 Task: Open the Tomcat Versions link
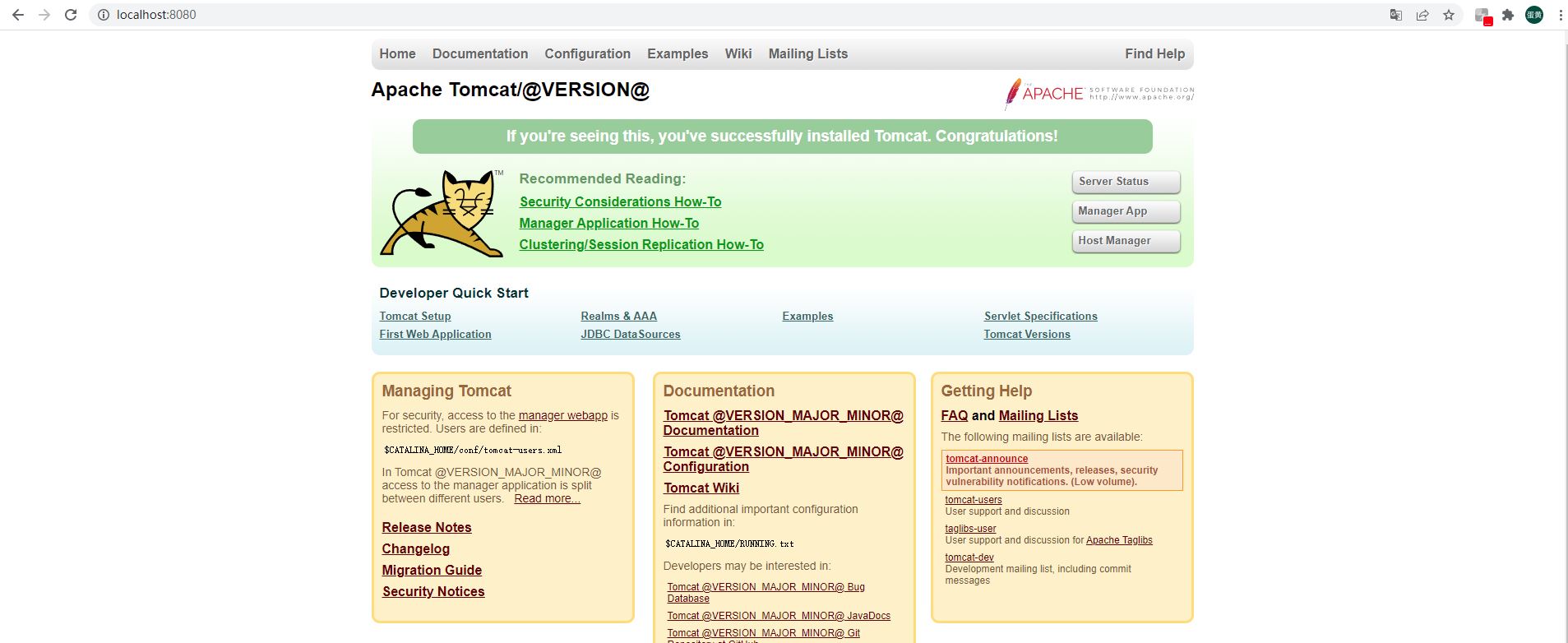(x=1027, y=334)
